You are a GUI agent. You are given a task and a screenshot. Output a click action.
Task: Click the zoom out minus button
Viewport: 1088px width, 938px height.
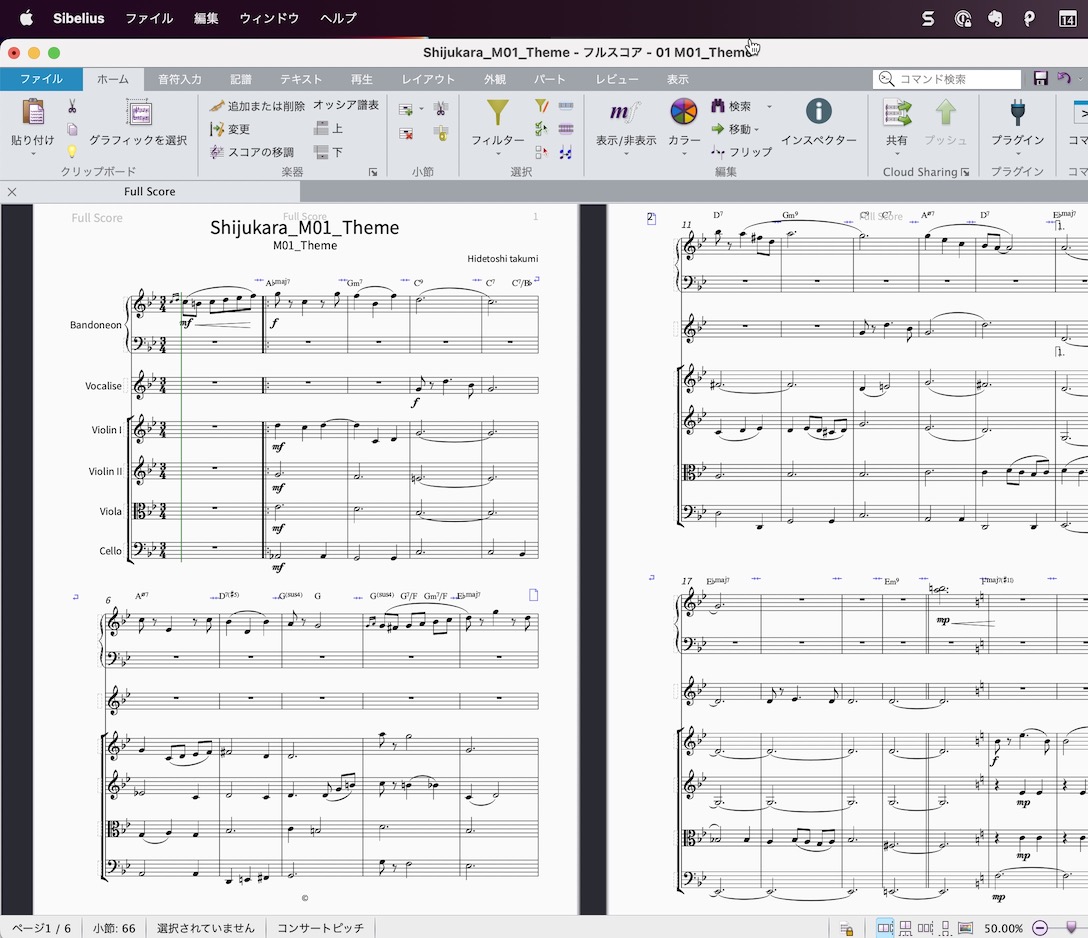pyautogui.click(x=1039, y=928)
